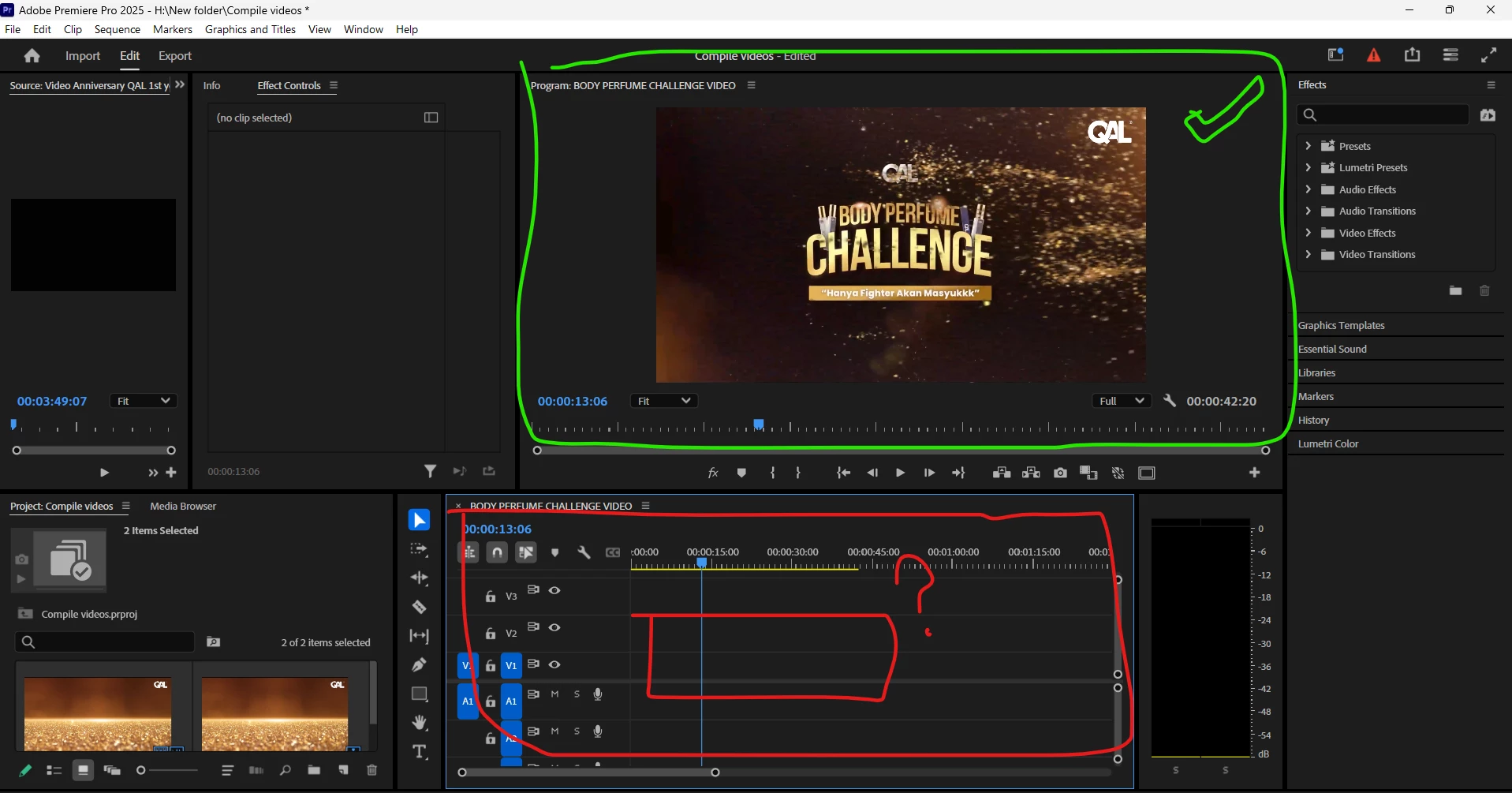The width and height of the screenshot is (1512, 793).
Task: Mark Out point in Program monitor
Action: tap(798, 473)
